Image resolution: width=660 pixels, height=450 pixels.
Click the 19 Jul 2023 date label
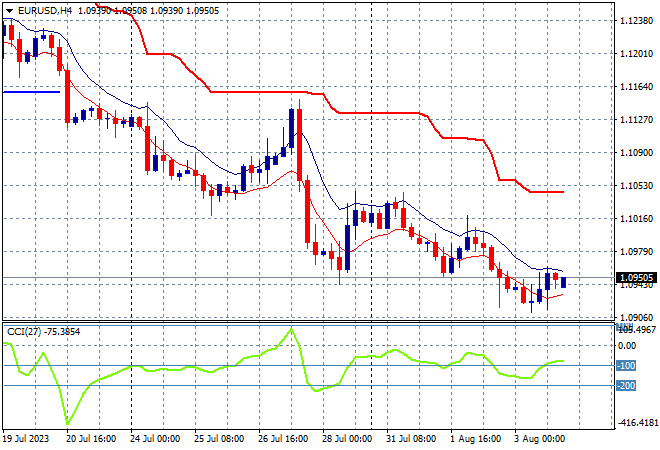pyautogui.click(x=26, y=439)
